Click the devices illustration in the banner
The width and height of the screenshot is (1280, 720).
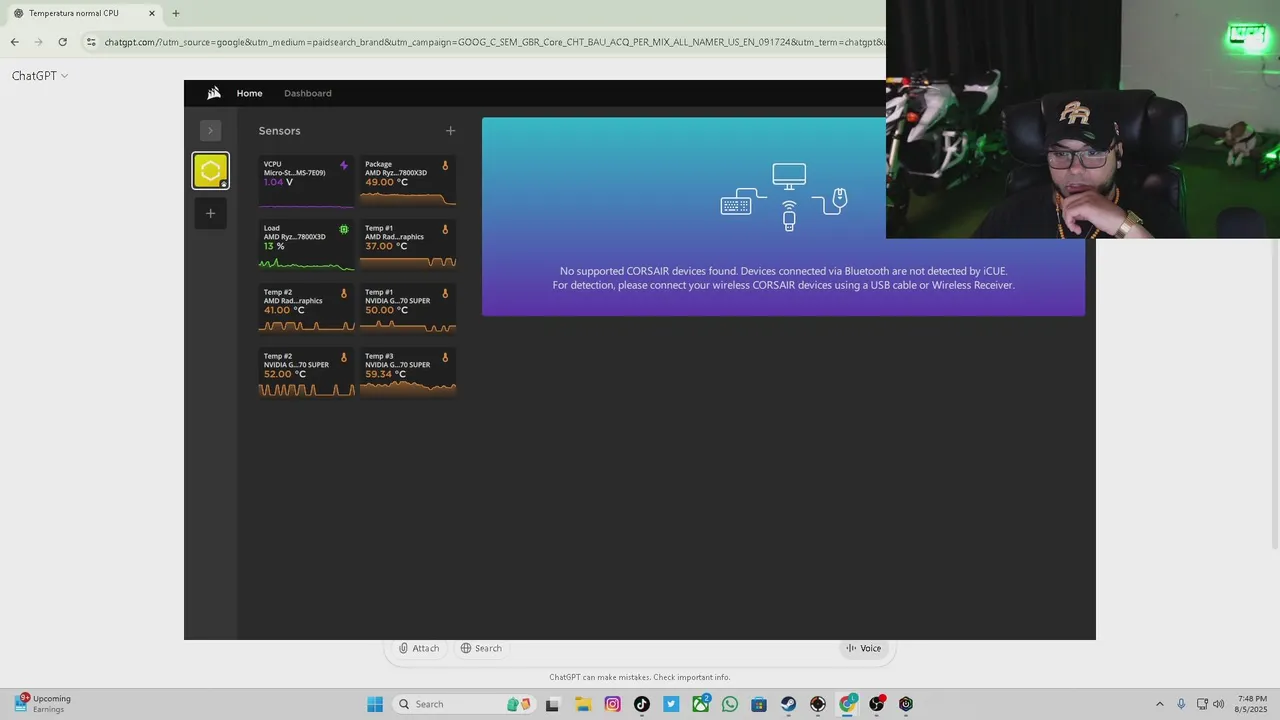(x=785, y=197)
